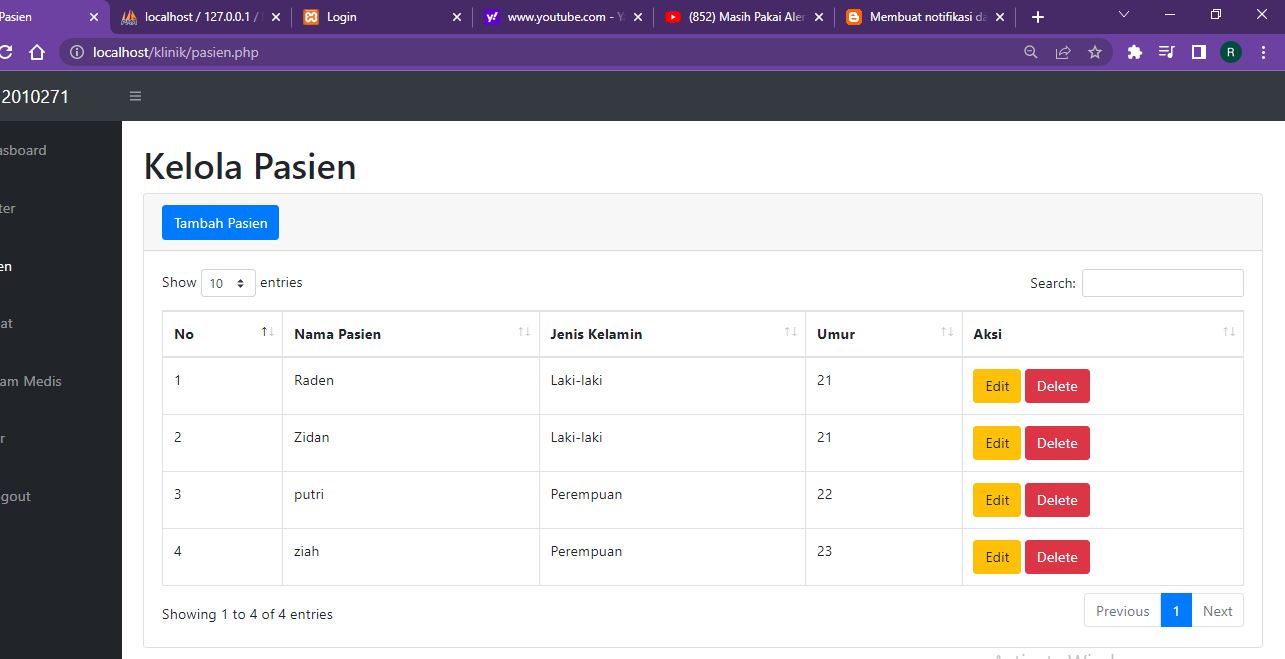Open the media playlist control icon
1285x659 pixels.
point(1166,52)
